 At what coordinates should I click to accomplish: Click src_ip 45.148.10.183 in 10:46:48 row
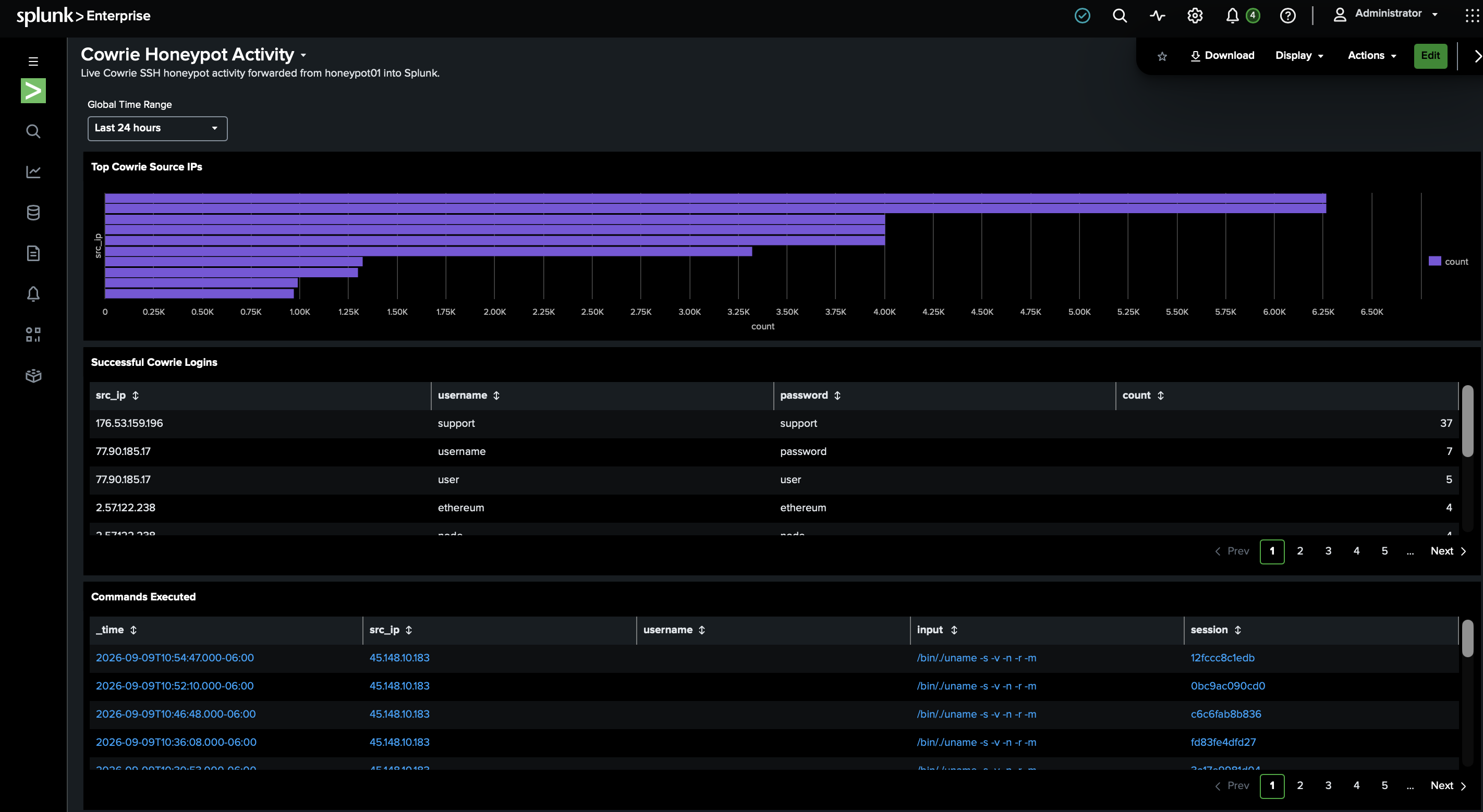399,714
